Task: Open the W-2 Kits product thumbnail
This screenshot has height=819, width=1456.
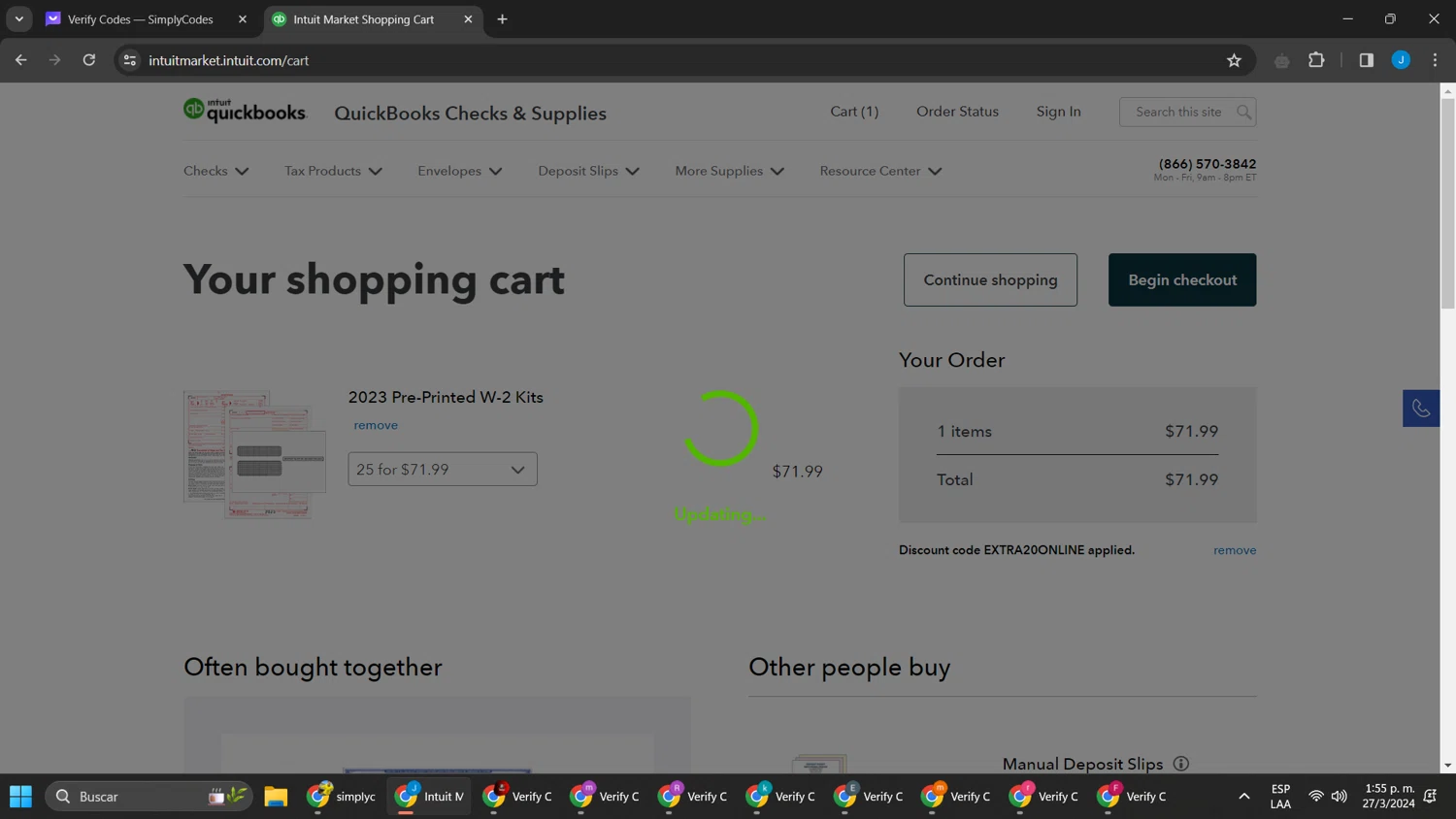Action: [255, 454]
